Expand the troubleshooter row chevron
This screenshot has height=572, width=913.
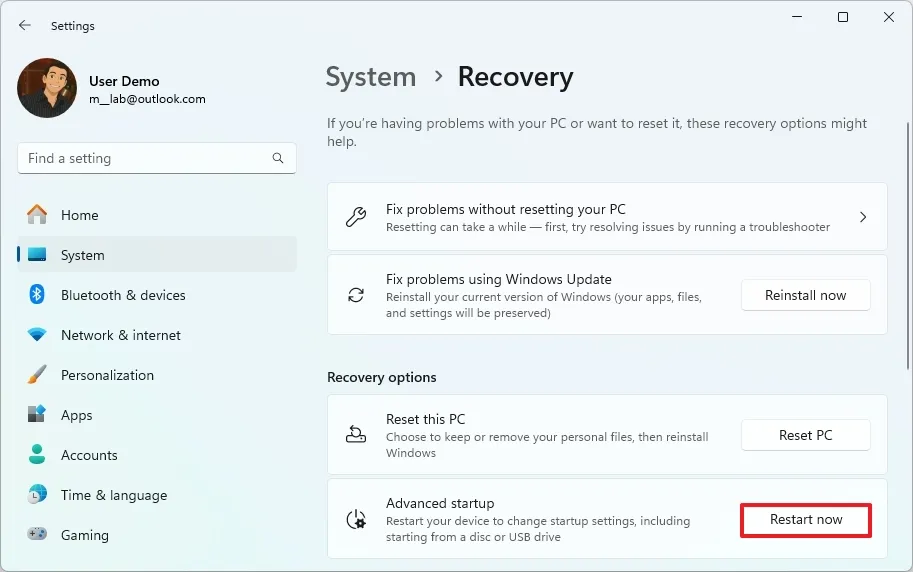pyautogui.click(x=863, y=217)
